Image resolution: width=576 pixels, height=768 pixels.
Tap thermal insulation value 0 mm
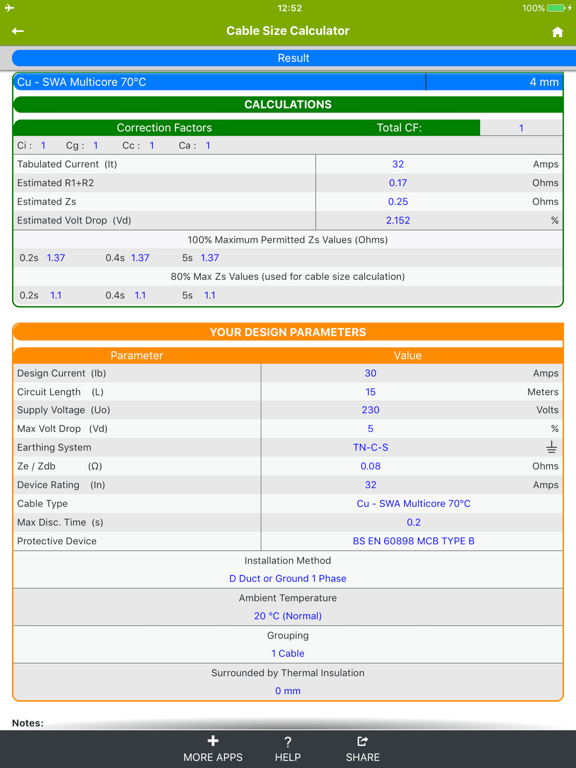[288, 691]
